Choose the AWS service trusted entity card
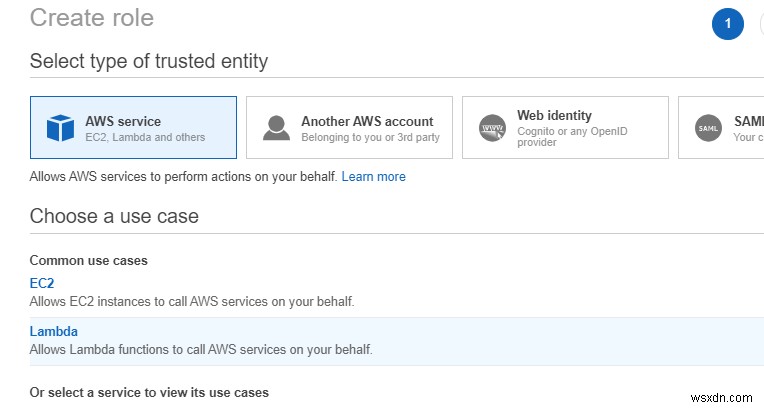764x408 pixels. 134,127
